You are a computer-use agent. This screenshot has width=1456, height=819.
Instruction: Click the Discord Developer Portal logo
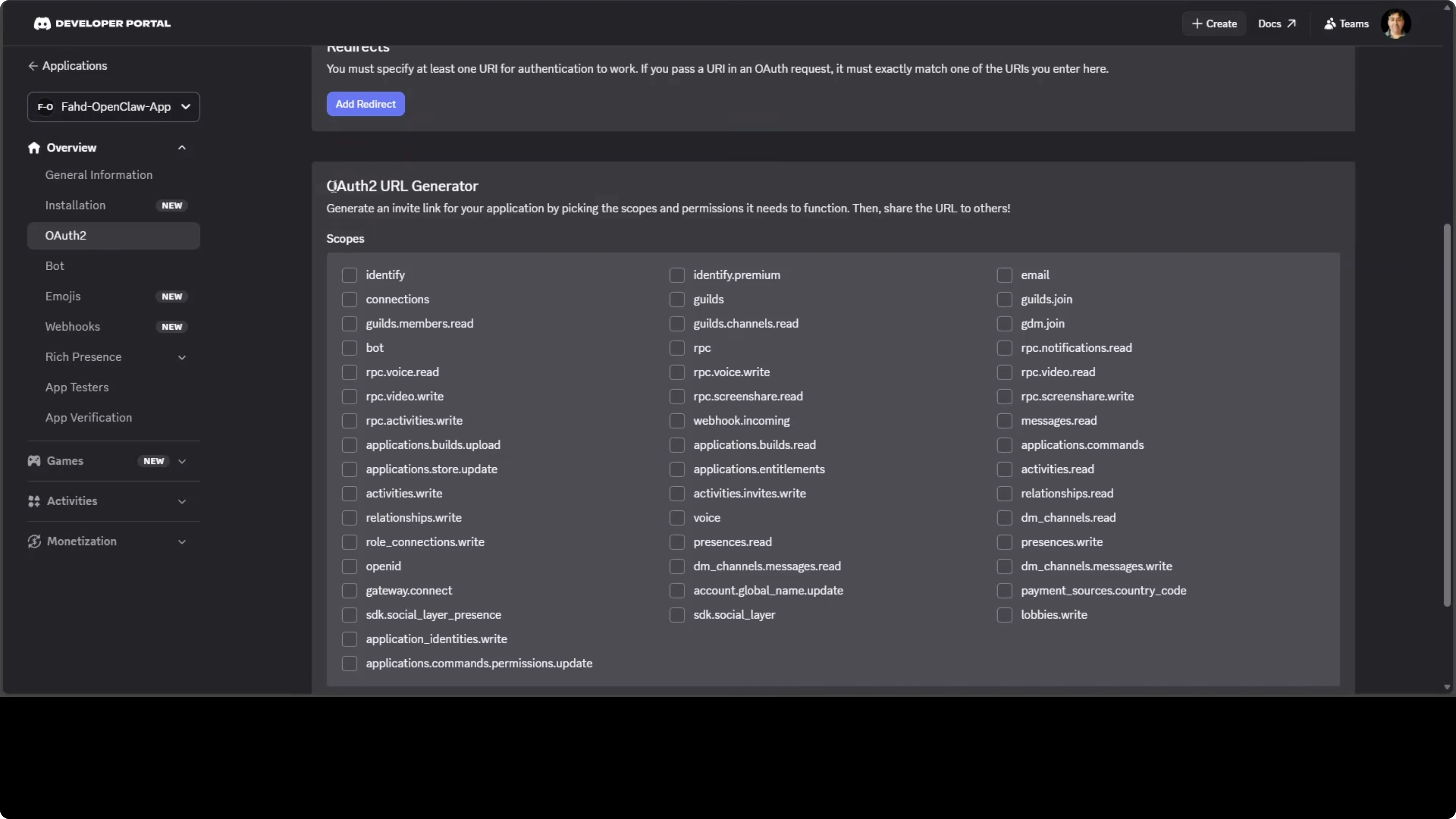point(42,23)
